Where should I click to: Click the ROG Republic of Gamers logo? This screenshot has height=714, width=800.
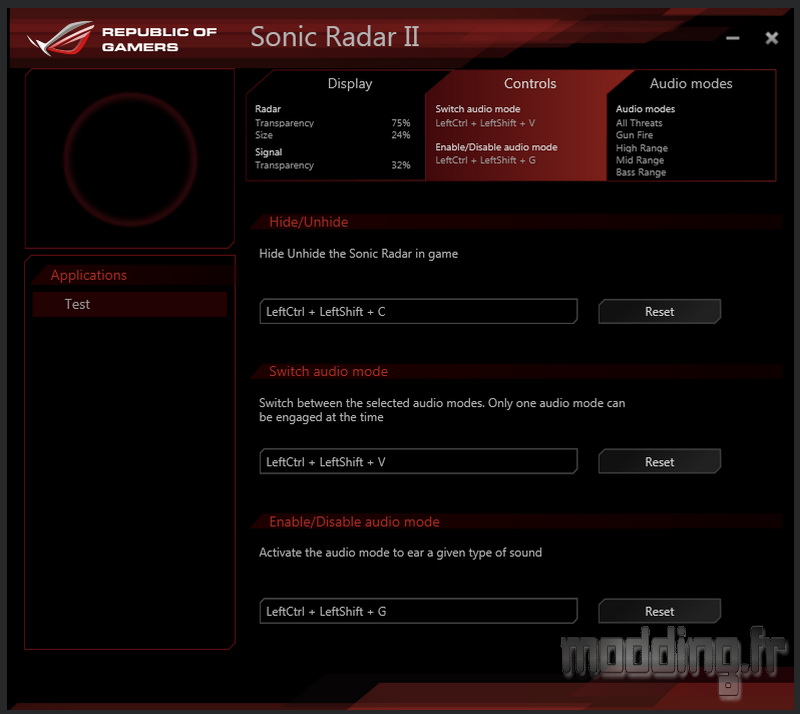tap(122, 39)
